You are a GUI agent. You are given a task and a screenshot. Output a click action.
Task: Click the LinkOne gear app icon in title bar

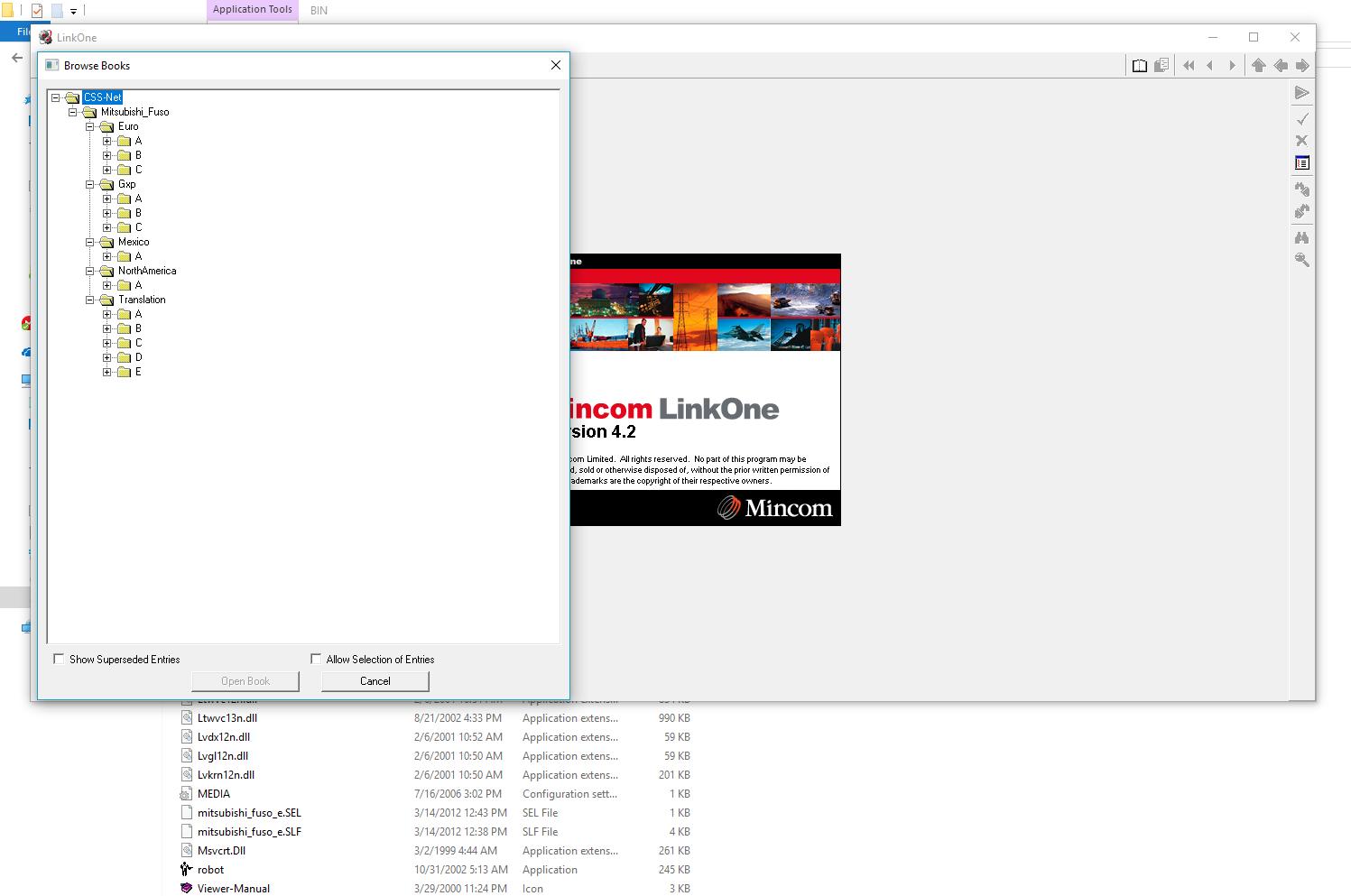point(46,37)
